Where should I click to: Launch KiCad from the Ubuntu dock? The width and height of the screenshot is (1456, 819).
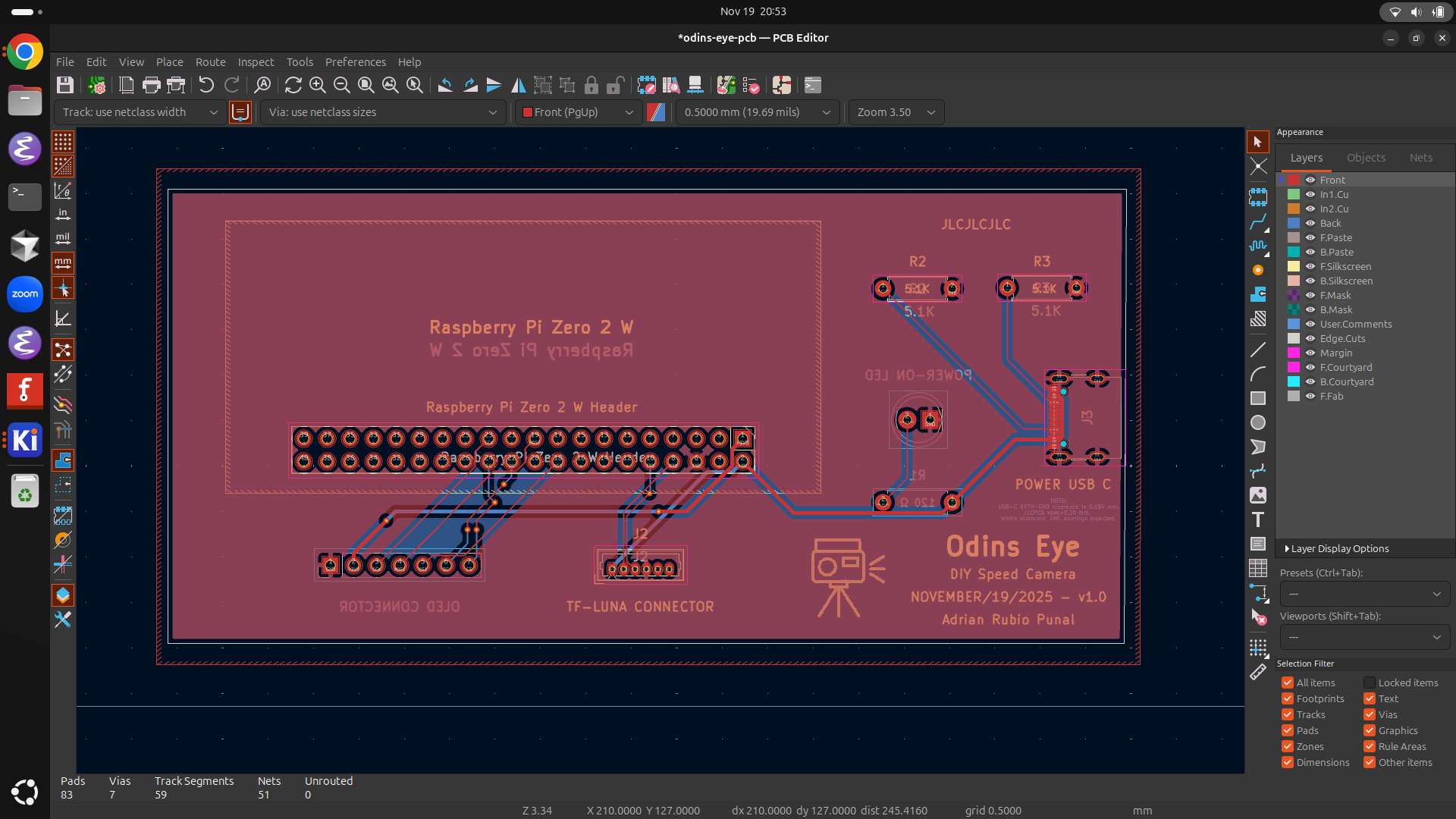click(x=25, y=440)
